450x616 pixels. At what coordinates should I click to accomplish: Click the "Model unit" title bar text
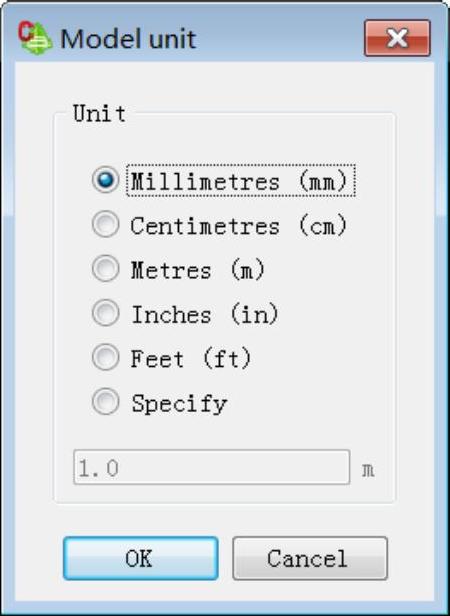(128, 39)
